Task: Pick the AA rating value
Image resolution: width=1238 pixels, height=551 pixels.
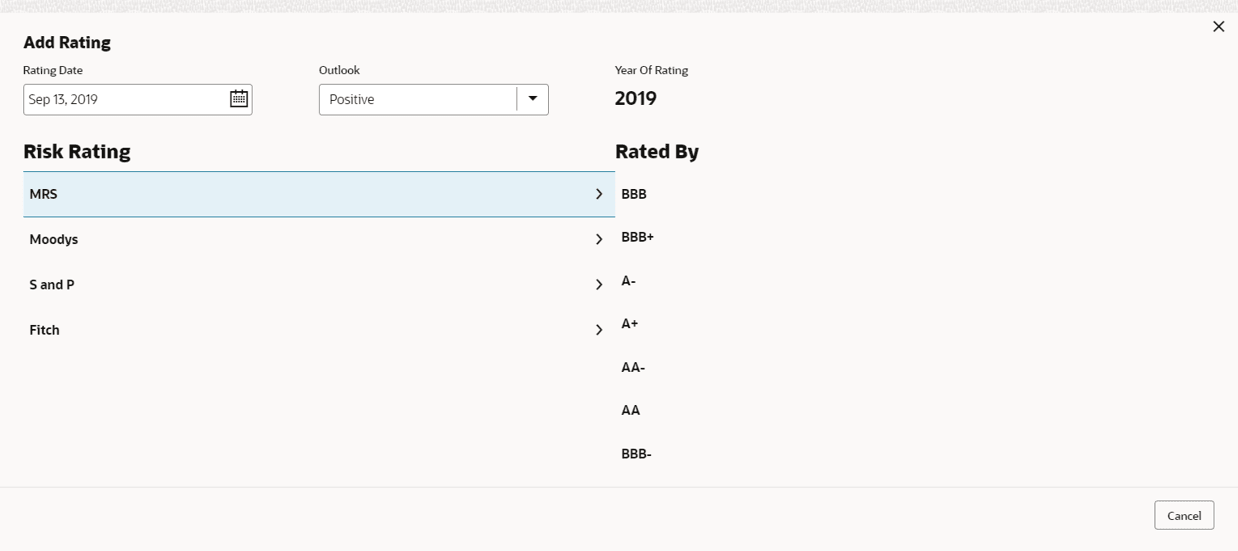Action: coord(630,410)
